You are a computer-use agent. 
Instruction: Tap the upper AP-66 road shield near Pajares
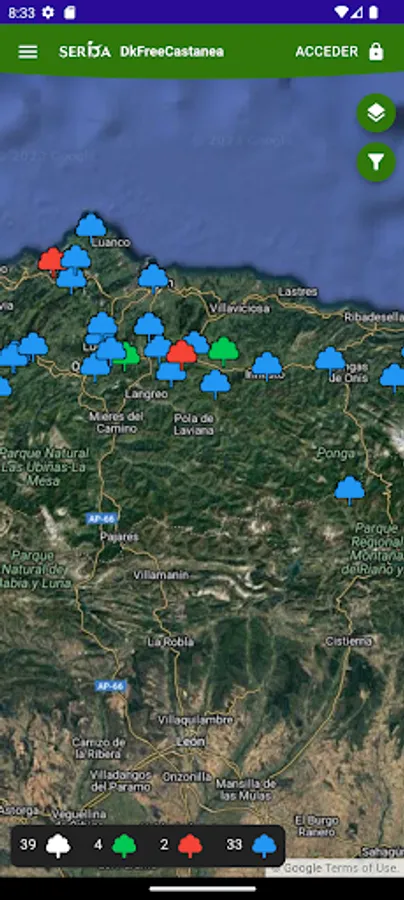[102, 519]
